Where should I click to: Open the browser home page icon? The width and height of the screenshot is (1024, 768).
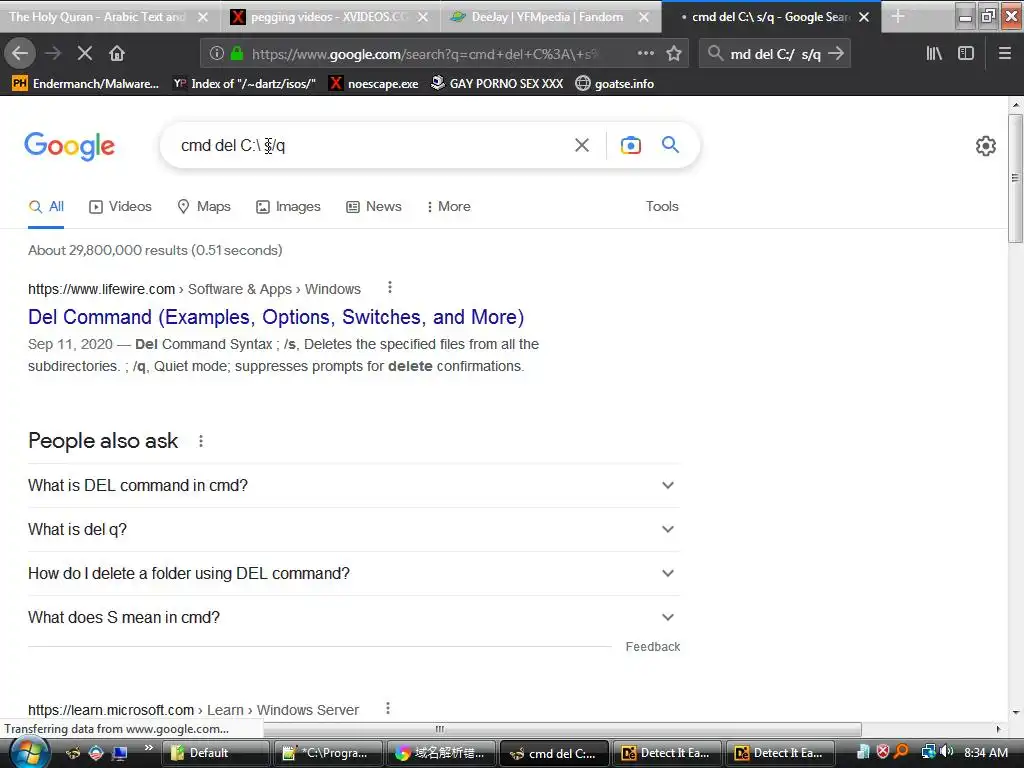point(117,53)
